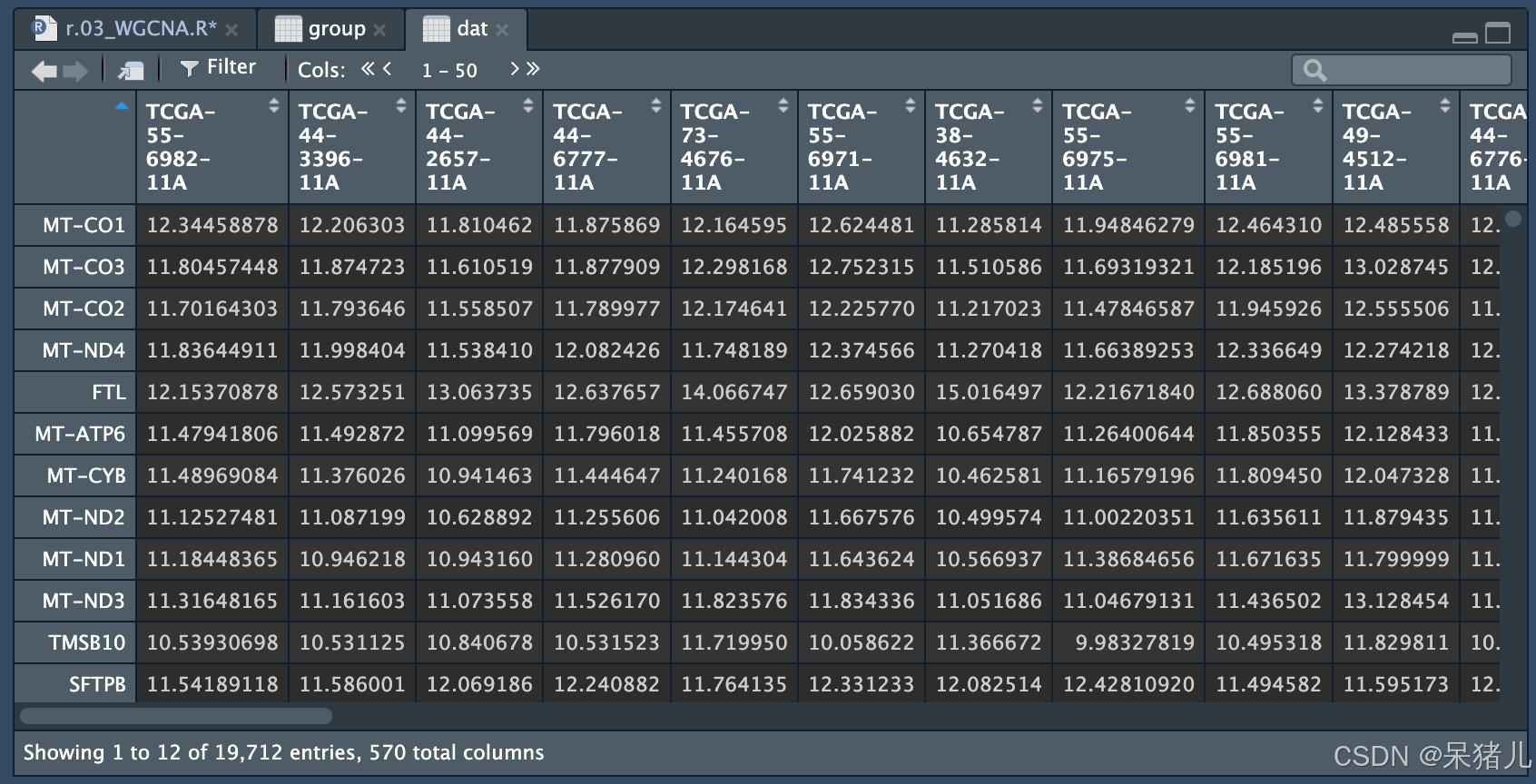
Task: Click cell value 11.789977
Action: click(607, 309)
